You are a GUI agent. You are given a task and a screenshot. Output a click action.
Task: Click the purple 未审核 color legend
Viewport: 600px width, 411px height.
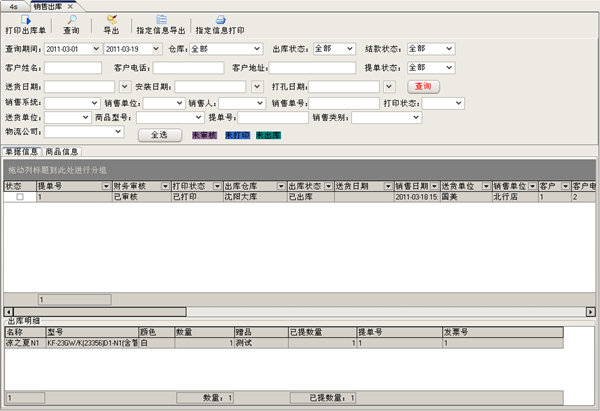[x=205, y=132]
